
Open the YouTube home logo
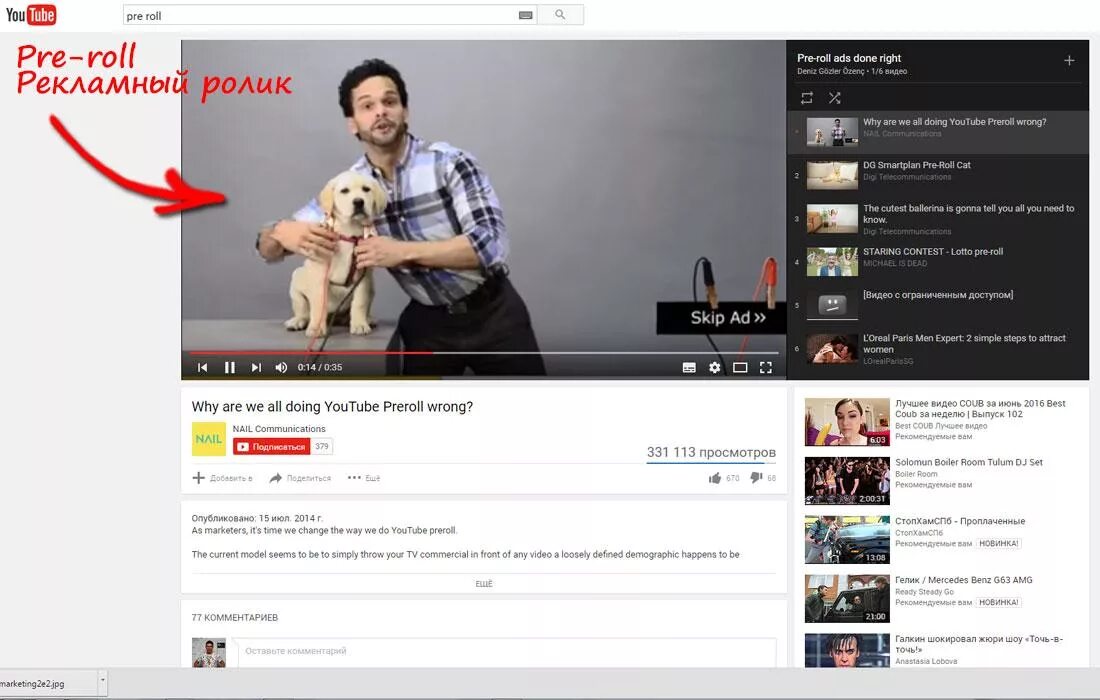click(x=31, y=15)
